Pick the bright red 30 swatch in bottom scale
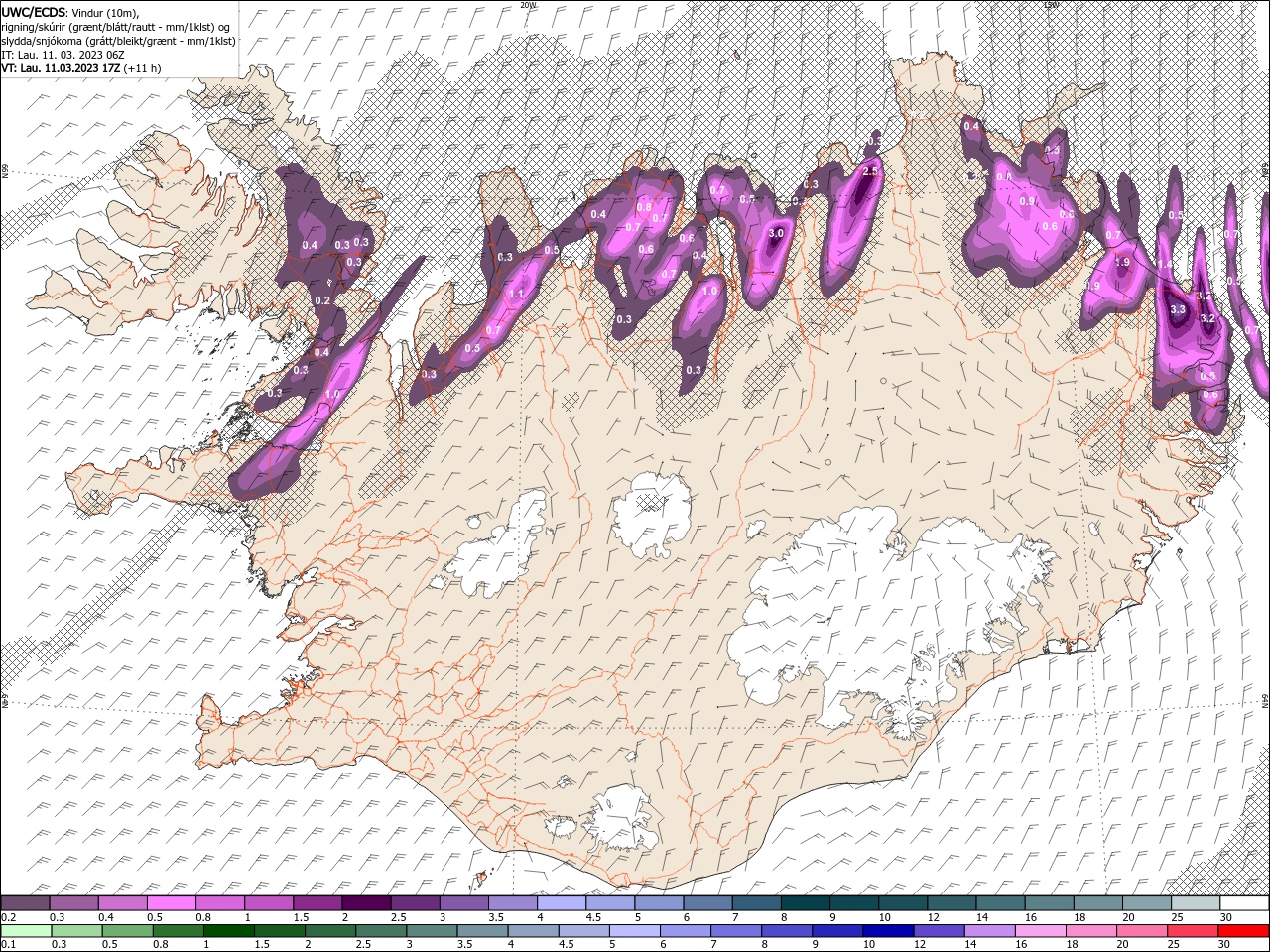The width and height of the screenshot is (1270, 952). click(1242, 931)
